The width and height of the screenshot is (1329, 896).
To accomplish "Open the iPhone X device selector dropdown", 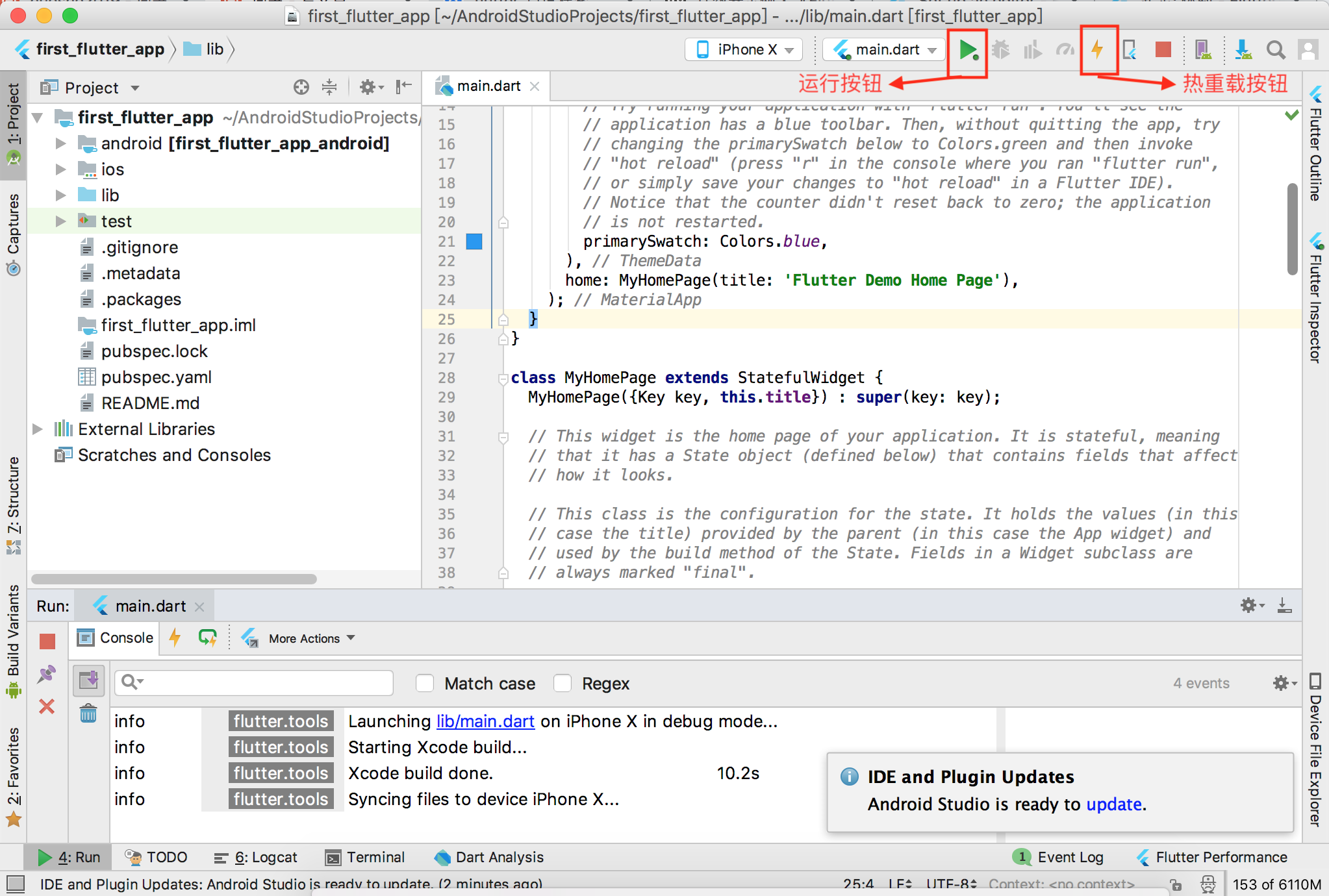I will click(x=744, y=50).
